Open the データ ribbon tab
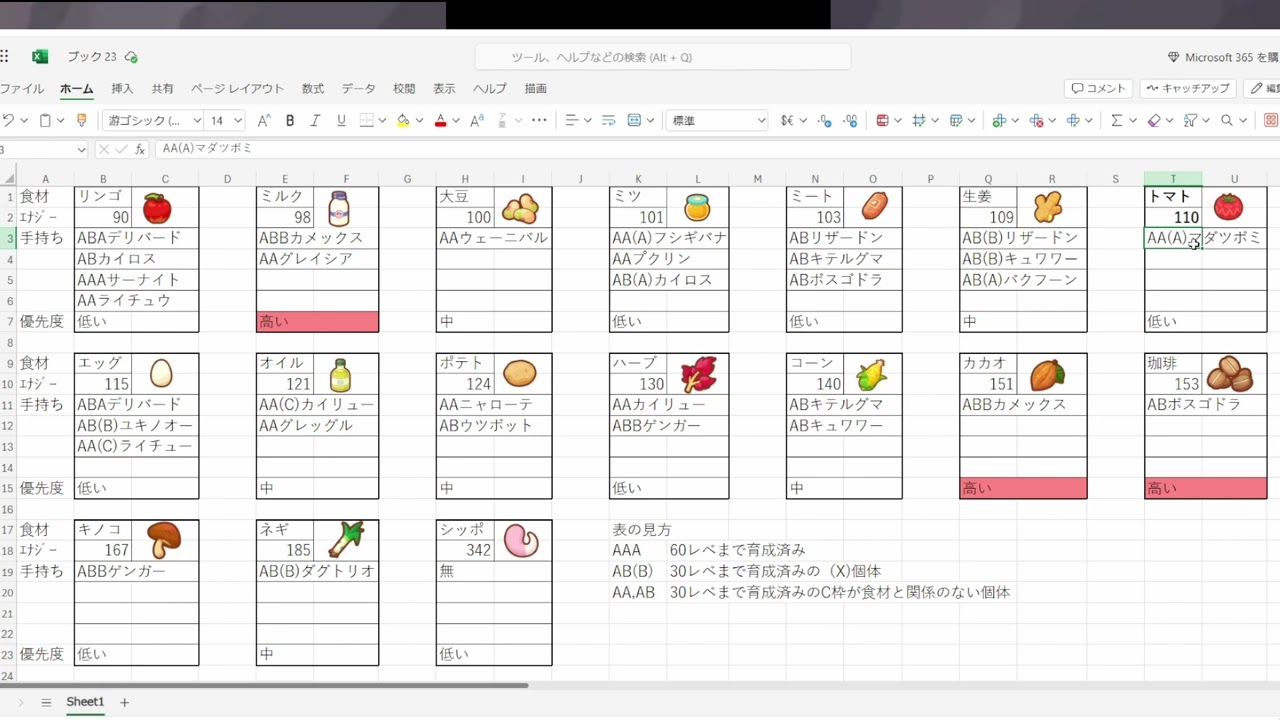1280x720 pixels. tap(357, 88)
